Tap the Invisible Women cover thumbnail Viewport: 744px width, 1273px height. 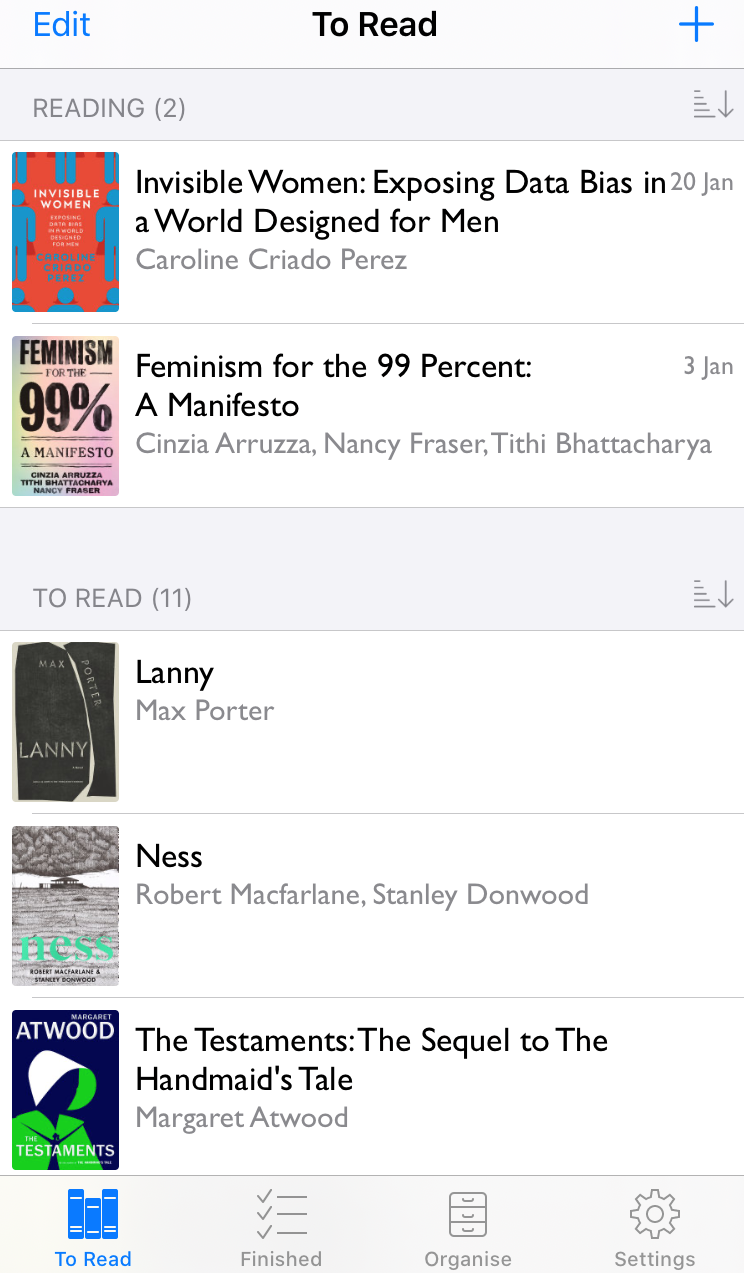pyautogui.click(x=66, y=232)
